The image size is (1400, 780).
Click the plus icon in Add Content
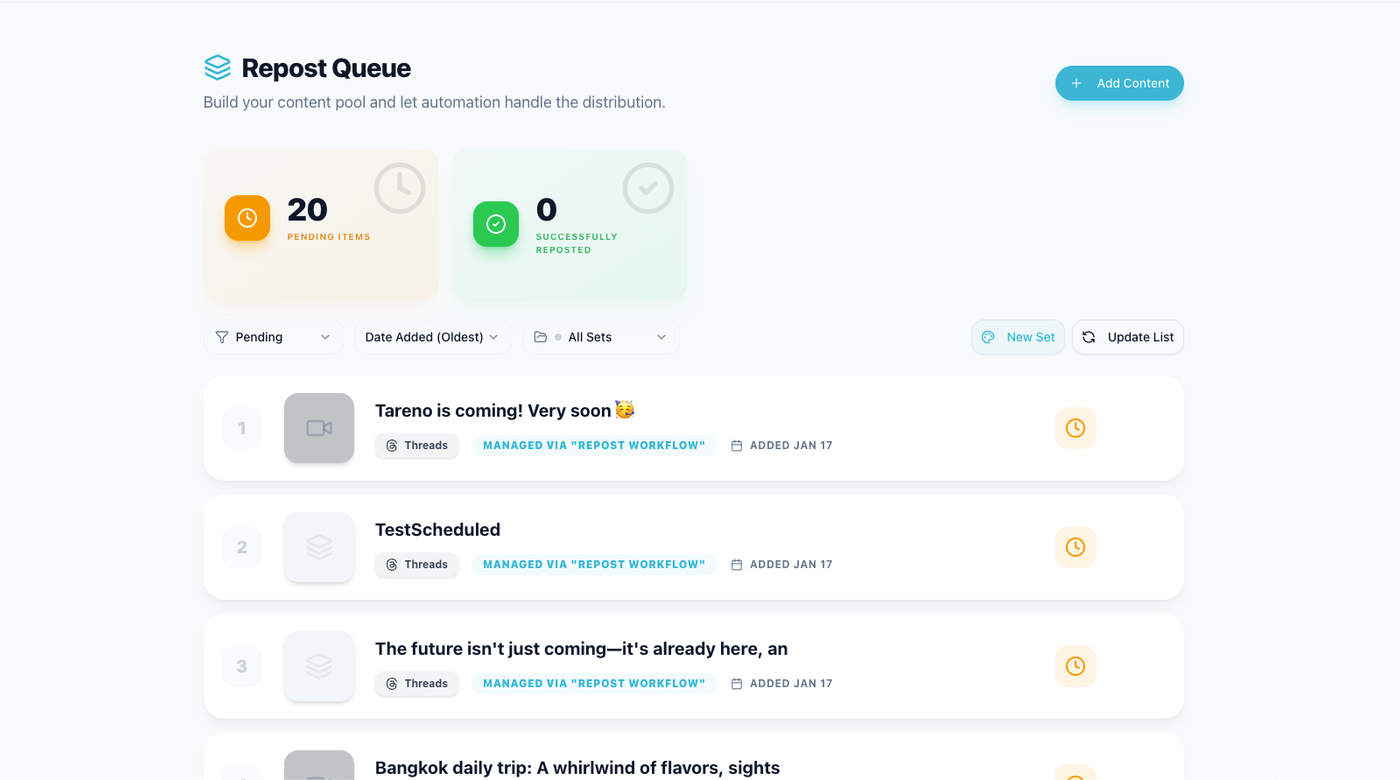click(1077, 83)
